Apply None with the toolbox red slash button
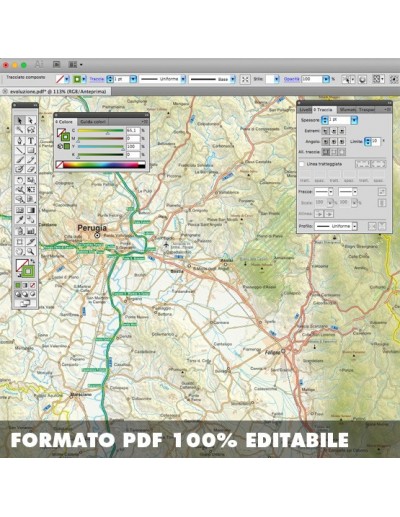This screenshot has height=517, width=400. pyautogui.click(x=33, y=285)
